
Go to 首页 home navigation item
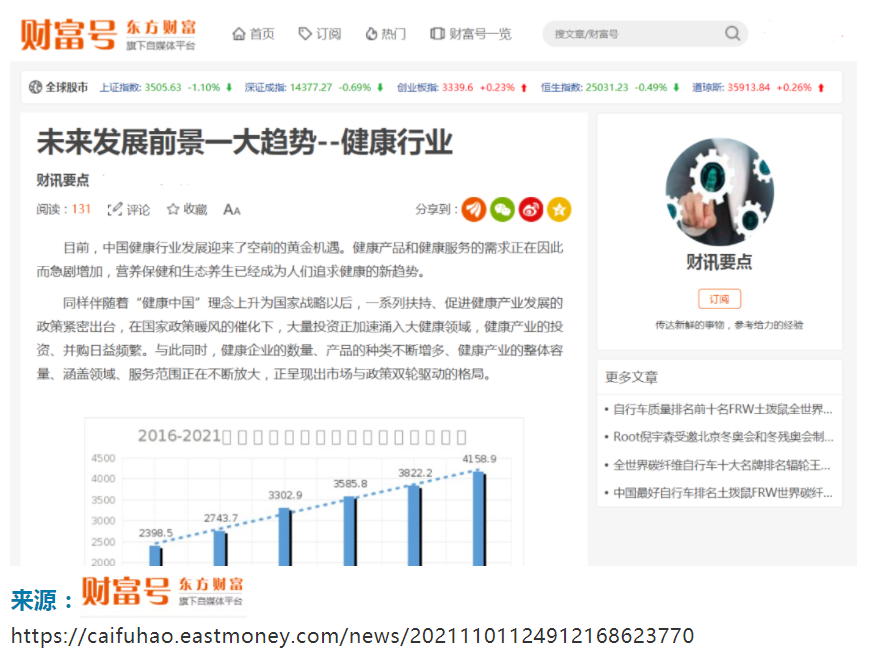pos(254,34)
